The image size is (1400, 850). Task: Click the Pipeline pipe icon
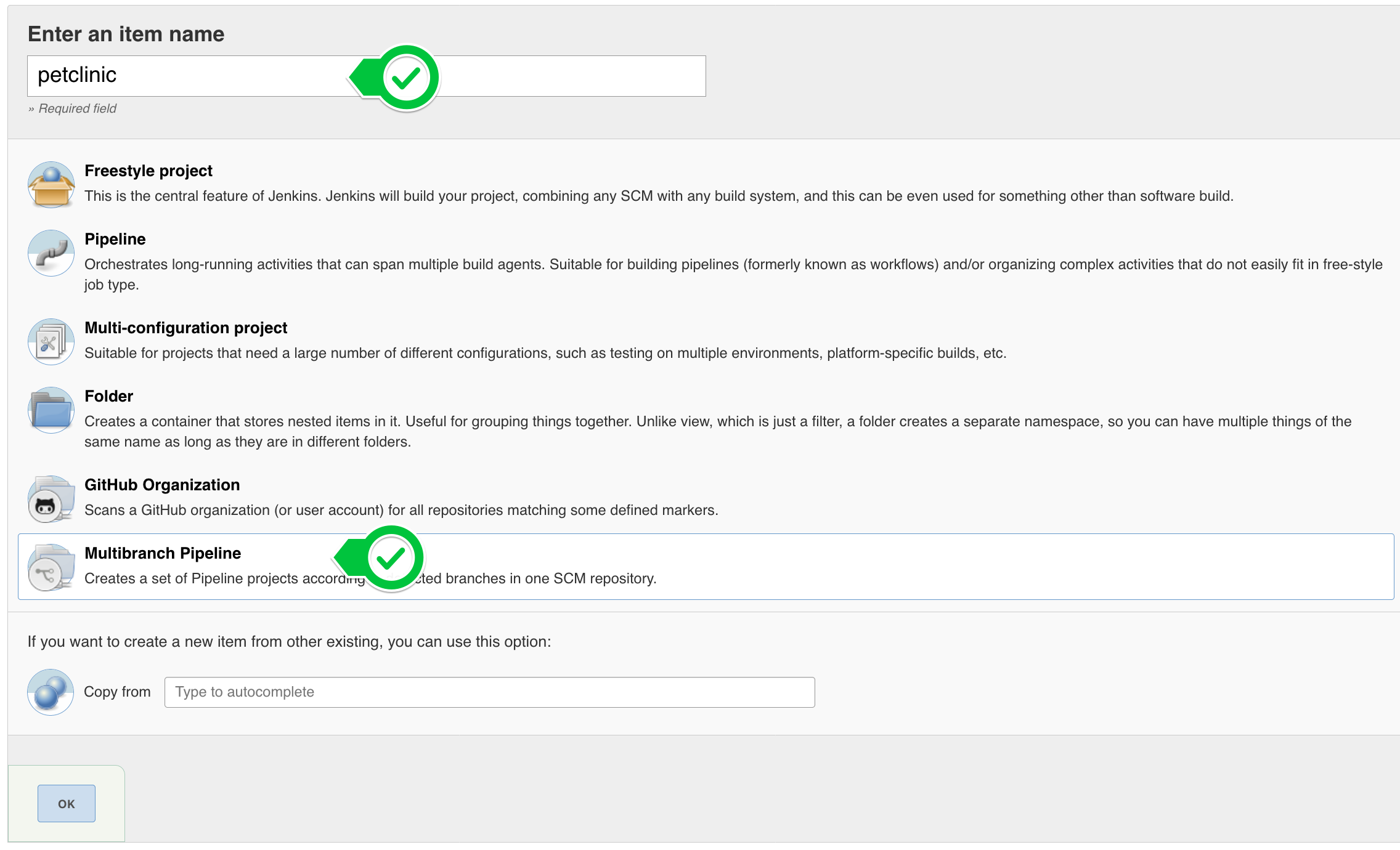click(51, 253)
